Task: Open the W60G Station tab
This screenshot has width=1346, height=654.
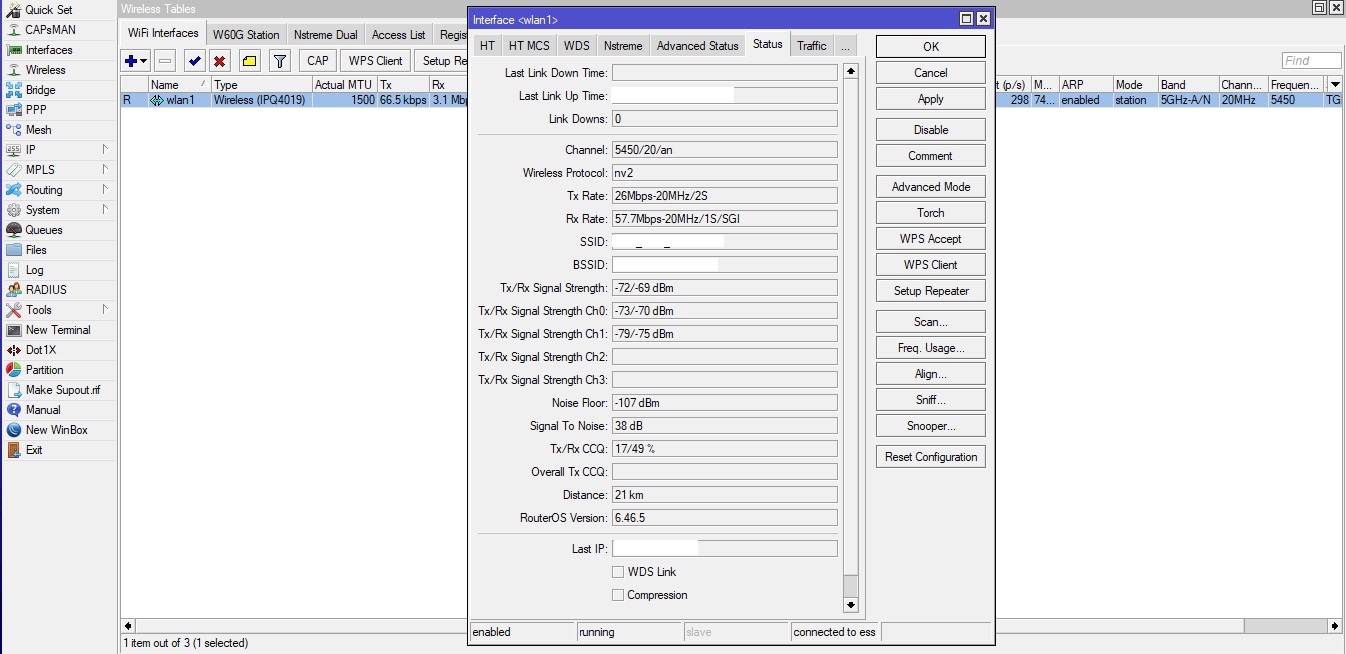Action: coord(245,33)
